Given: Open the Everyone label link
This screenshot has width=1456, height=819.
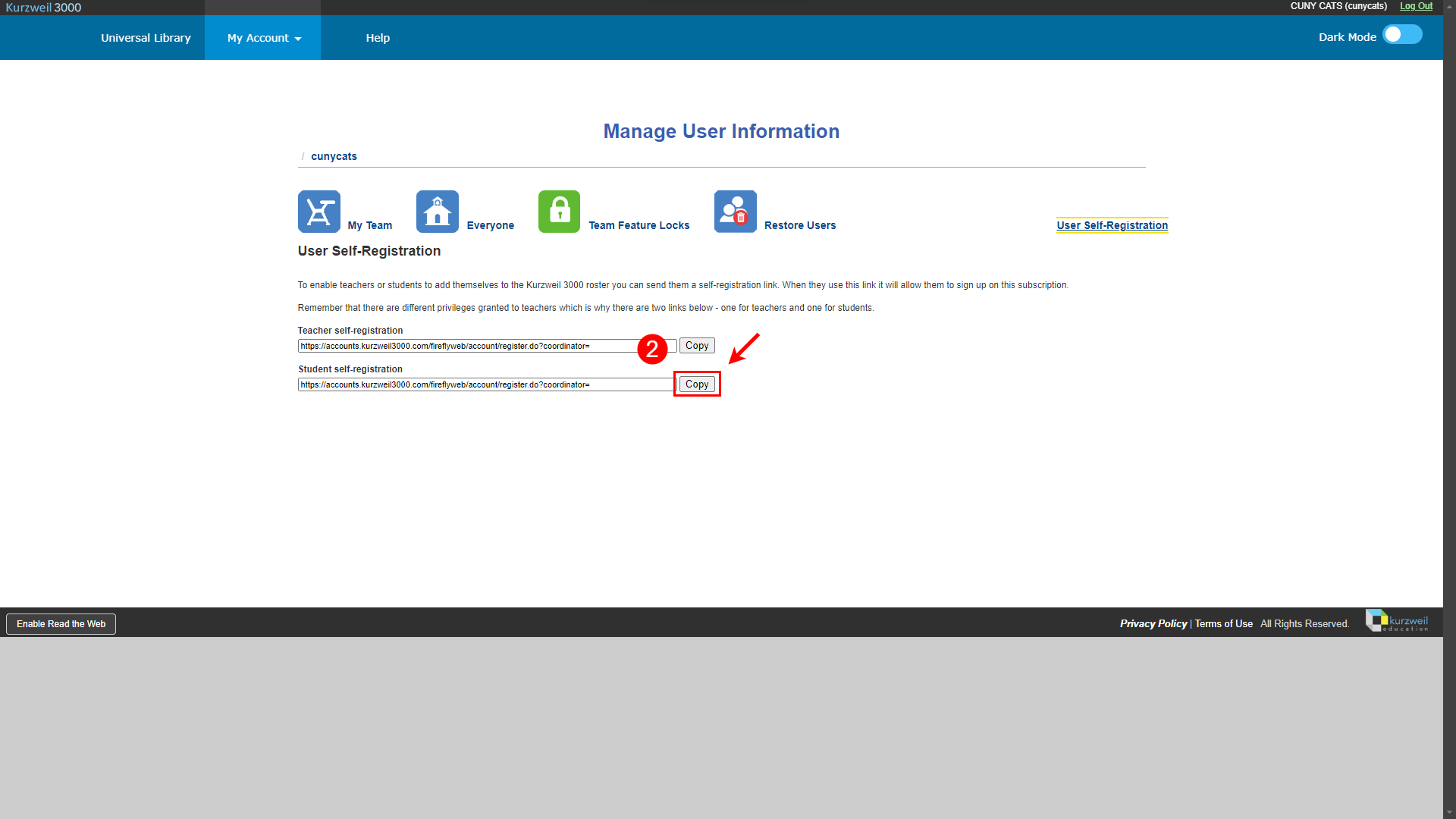Looking at the screenshot, I should [491, 225].
